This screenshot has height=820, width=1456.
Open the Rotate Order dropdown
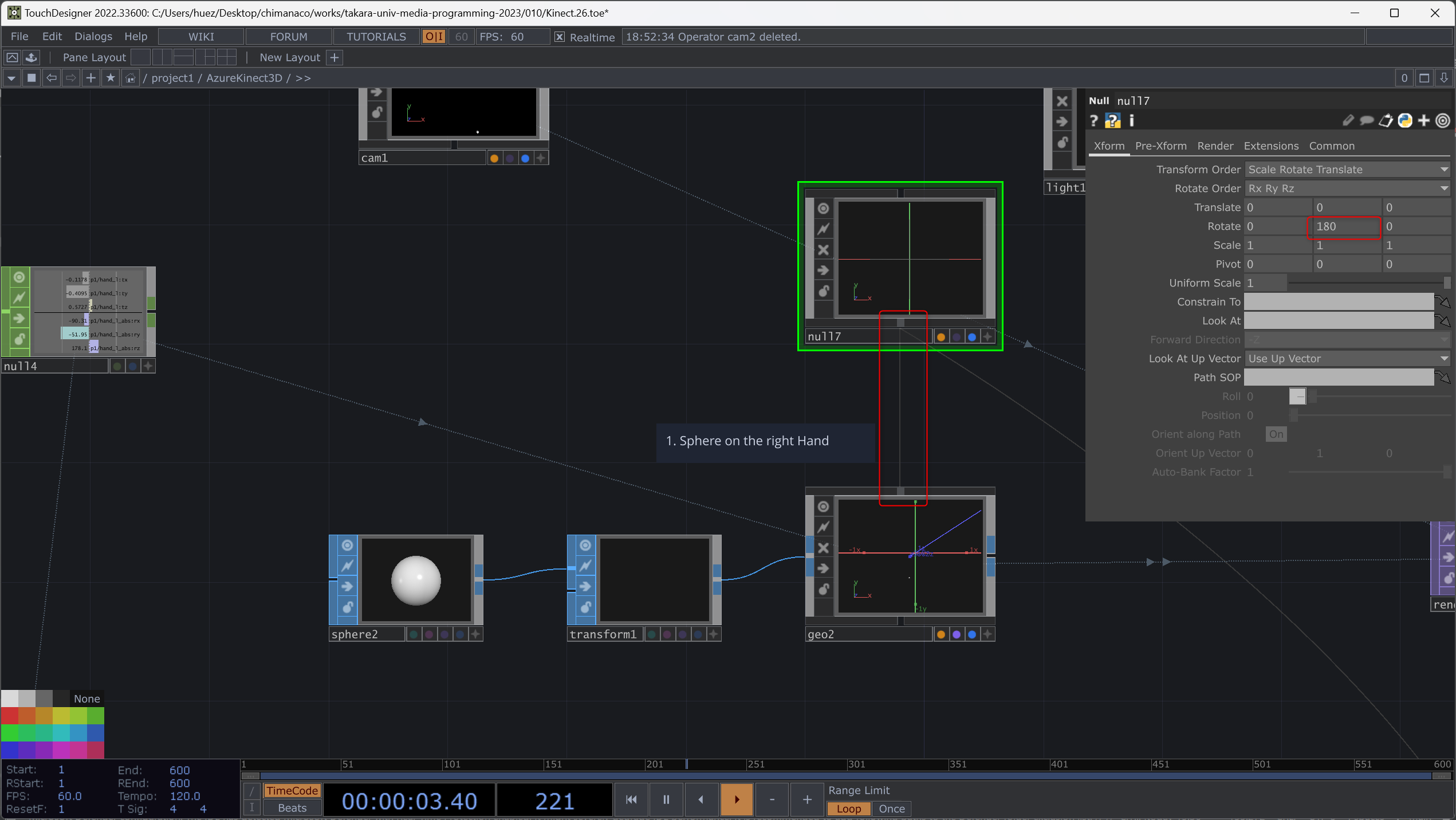1347,189
